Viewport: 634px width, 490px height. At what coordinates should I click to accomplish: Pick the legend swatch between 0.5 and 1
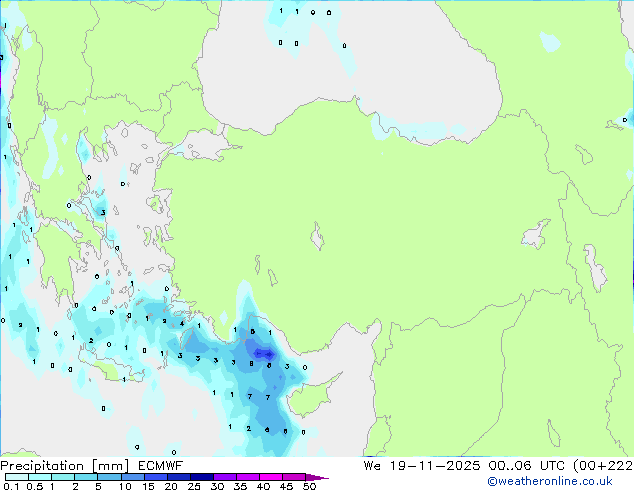tap(40, 477)
